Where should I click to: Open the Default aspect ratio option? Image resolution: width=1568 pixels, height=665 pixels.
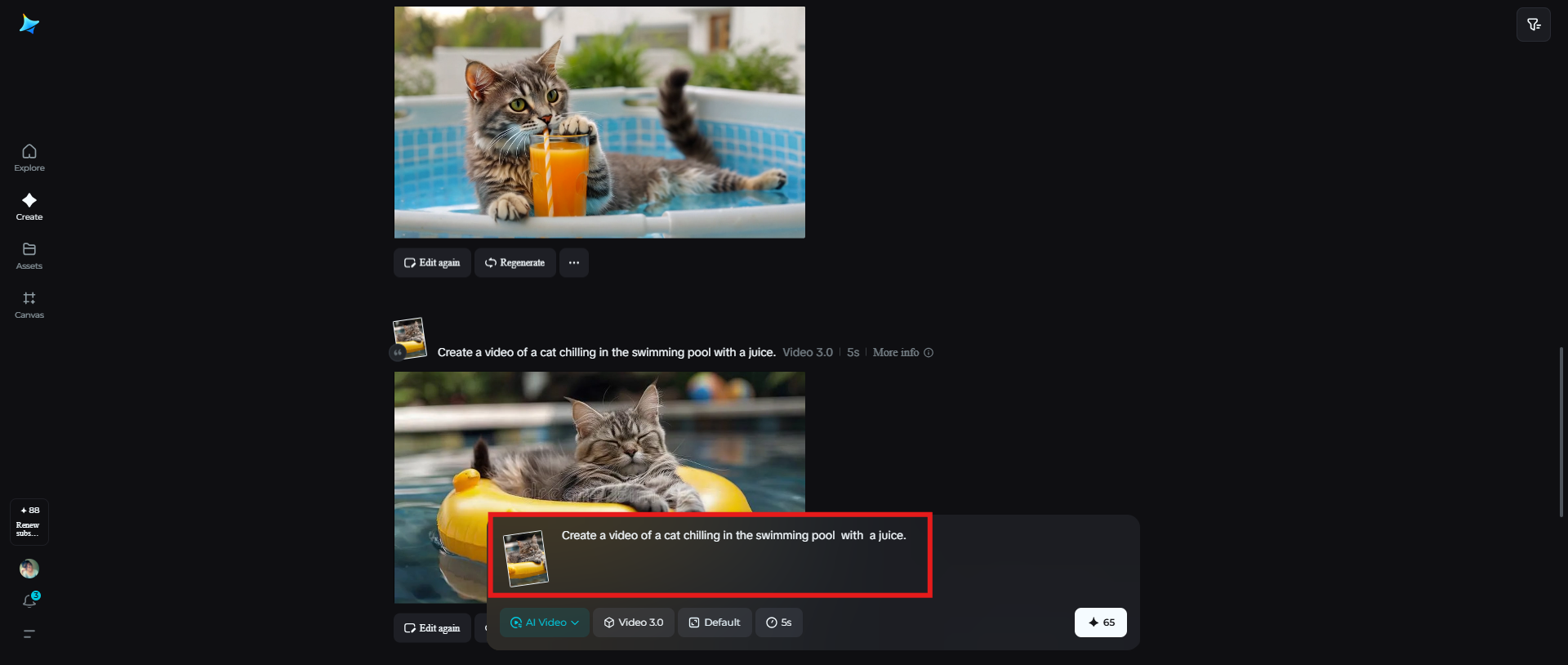(715, 623)
